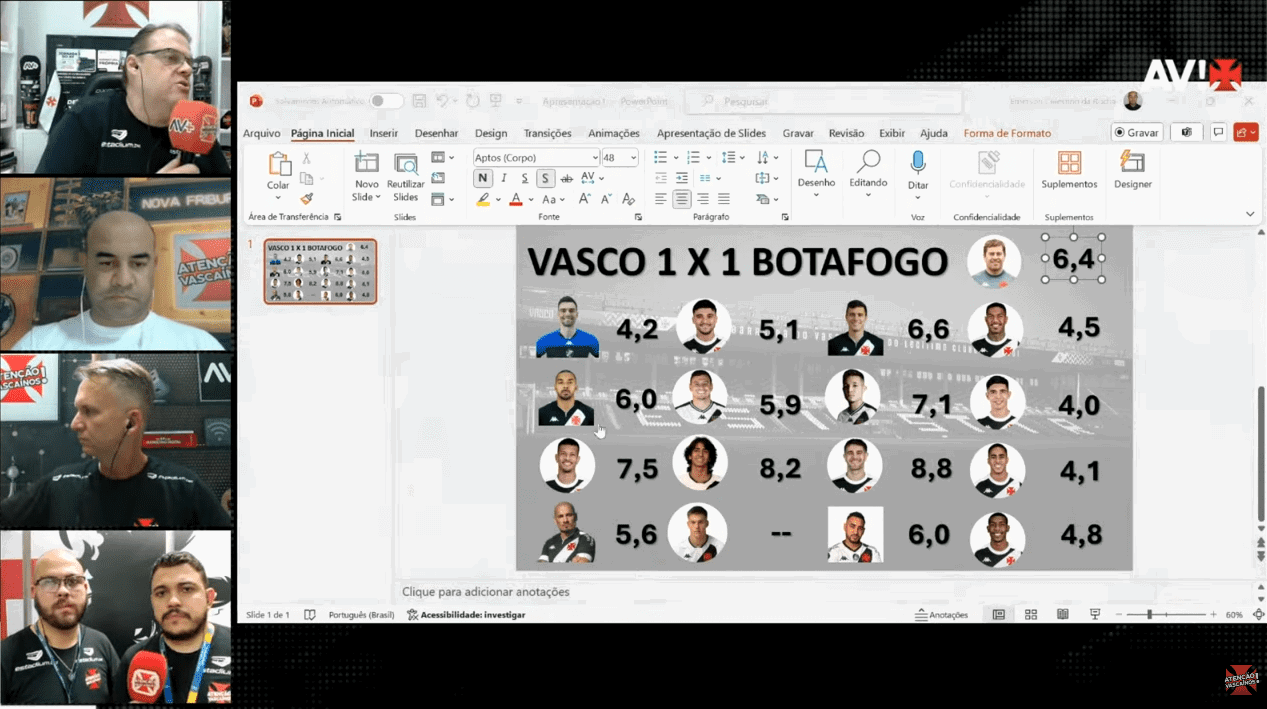Viewport: 1267px width, 709px height.
Task: Switch to the Animações tab
Action: pos(614,133)
